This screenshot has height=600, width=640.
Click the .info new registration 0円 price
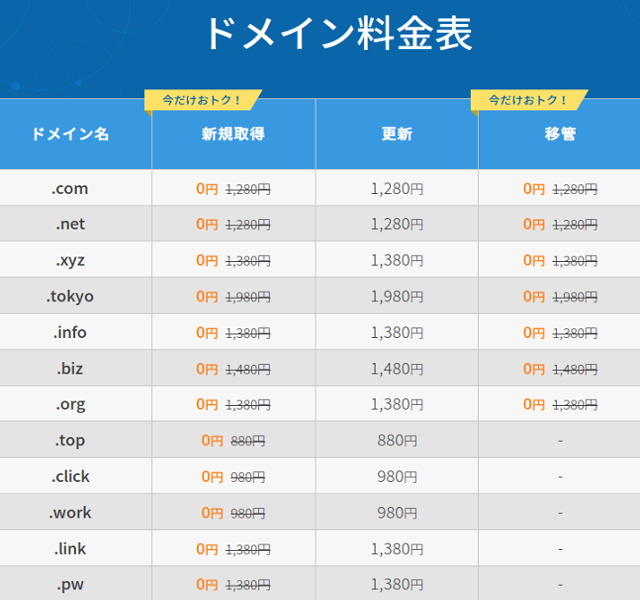pyautogui.click(x=207, y=333)
